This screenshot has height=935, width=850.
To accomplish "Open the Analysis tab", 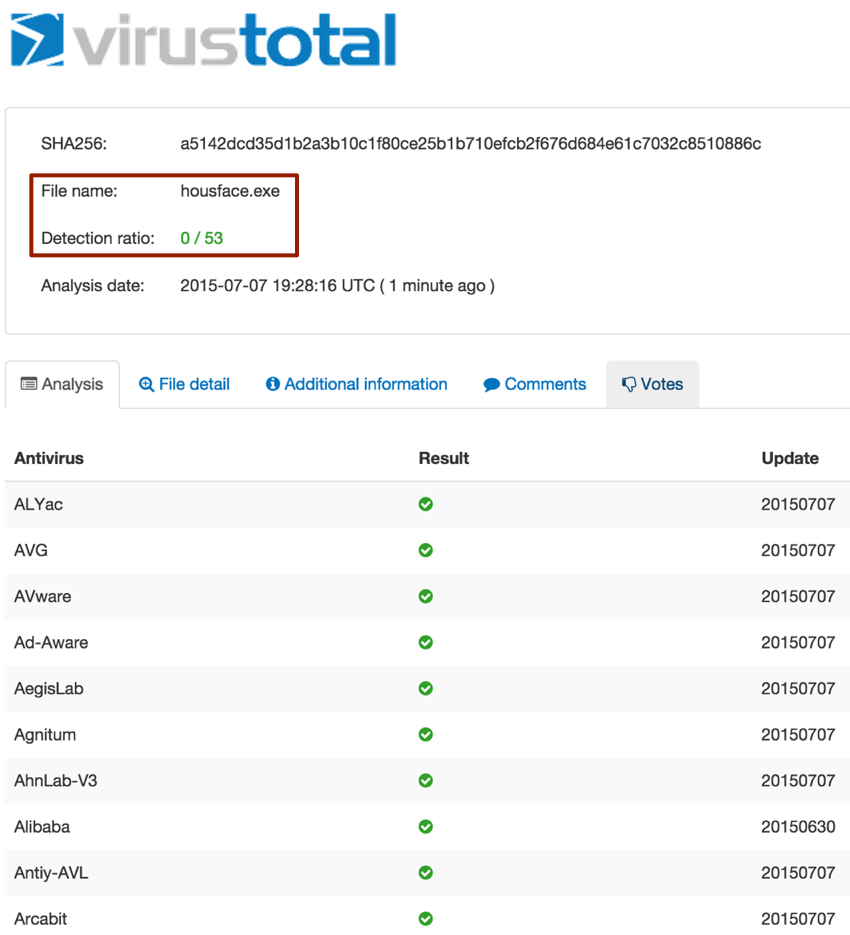I will click(x=62, y=385).
